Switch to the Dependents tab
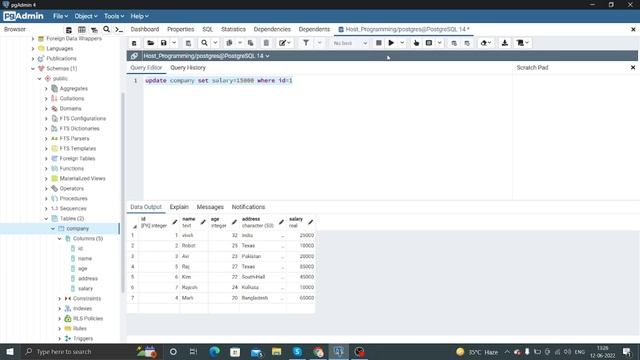The image size is (640, 360). click(314, 29)
